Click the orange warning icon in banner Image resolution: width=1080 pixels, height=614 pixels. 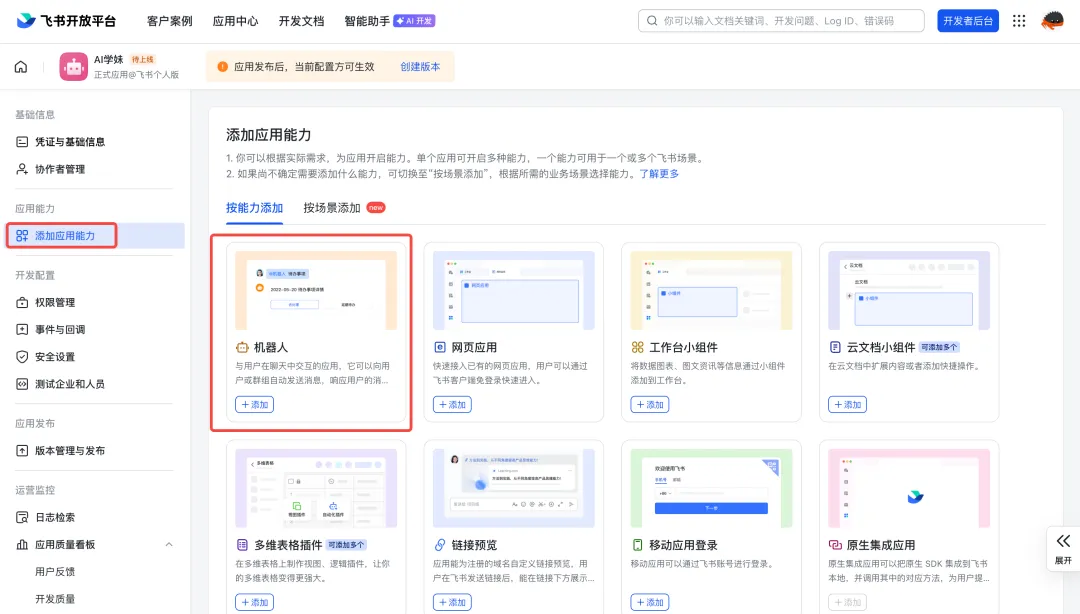tap(222, 67)
